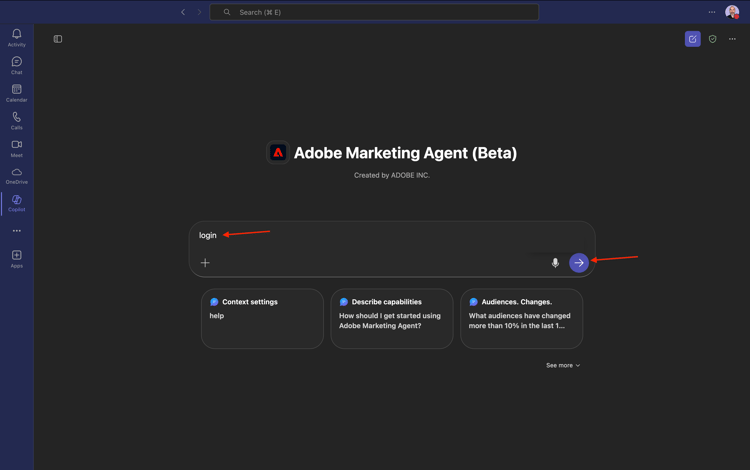
Task: Open the Meet section
Action: [17, 148]
